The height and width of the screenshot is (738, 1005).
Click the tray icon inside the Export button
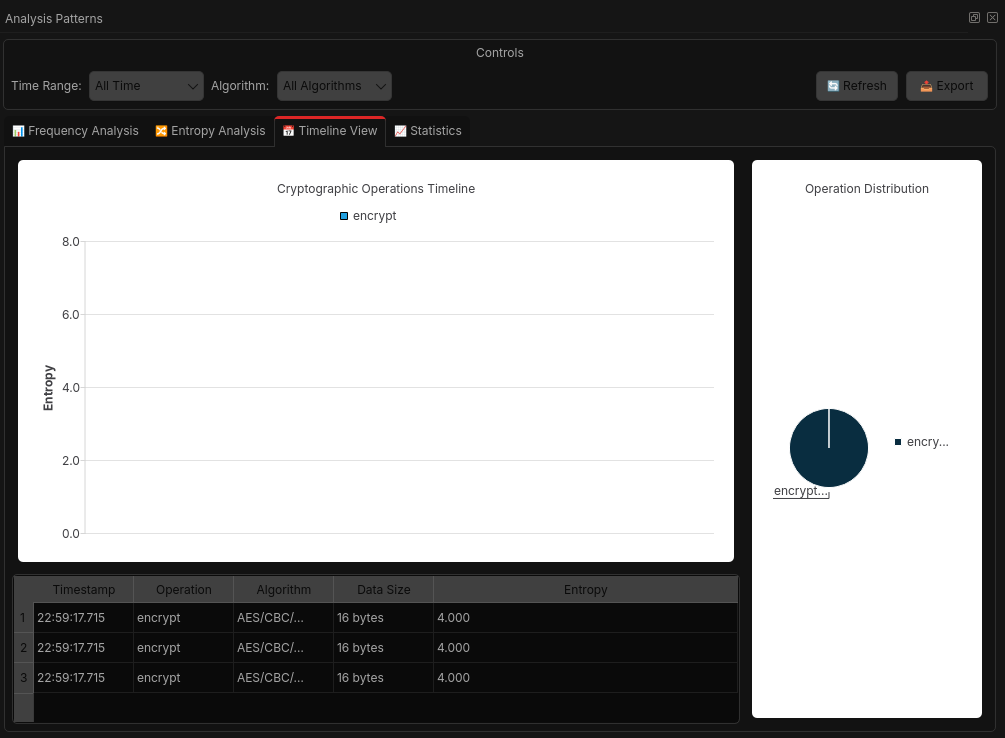(926, 85)
